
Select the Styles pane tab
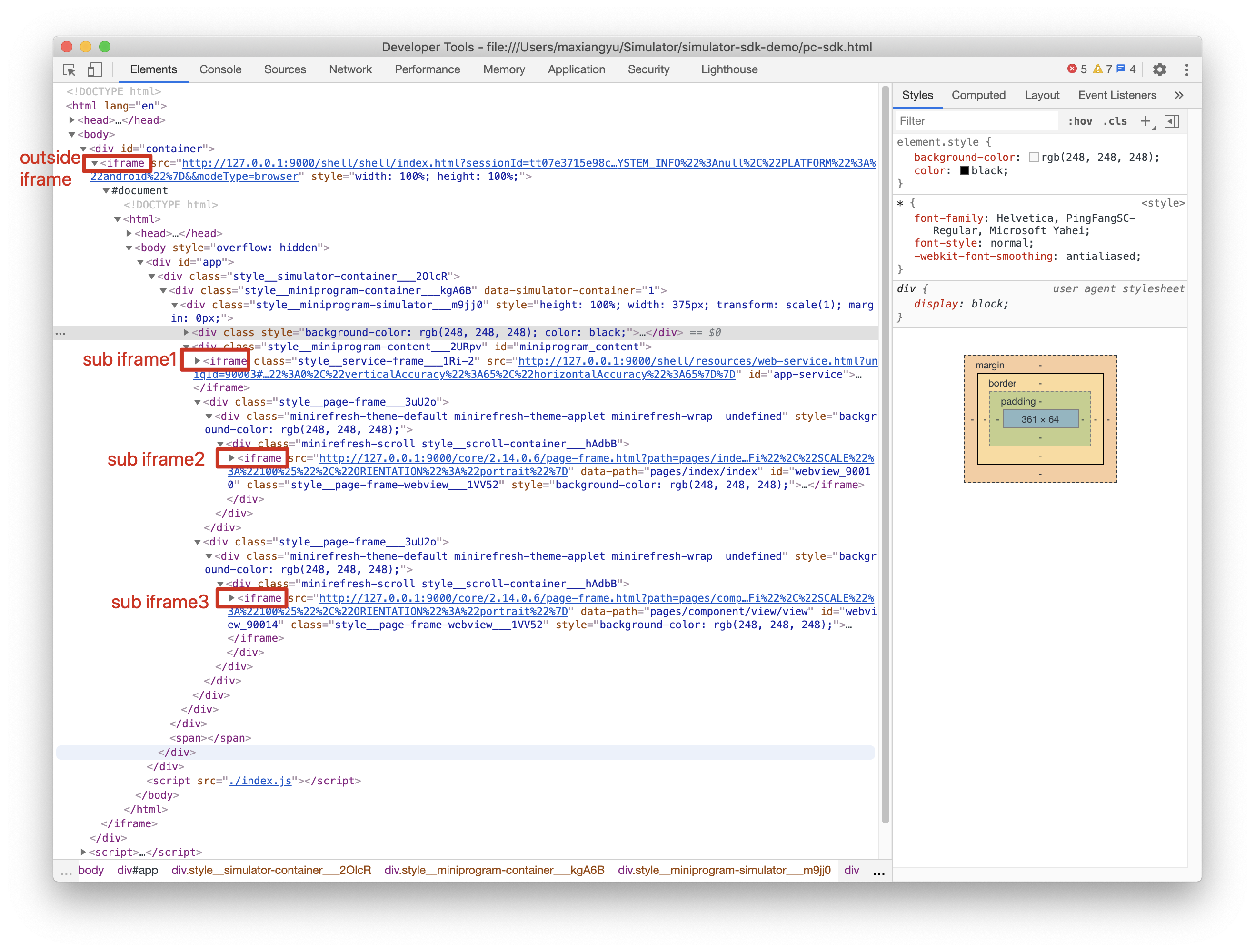pyautogui.click(x=917, y=95)
